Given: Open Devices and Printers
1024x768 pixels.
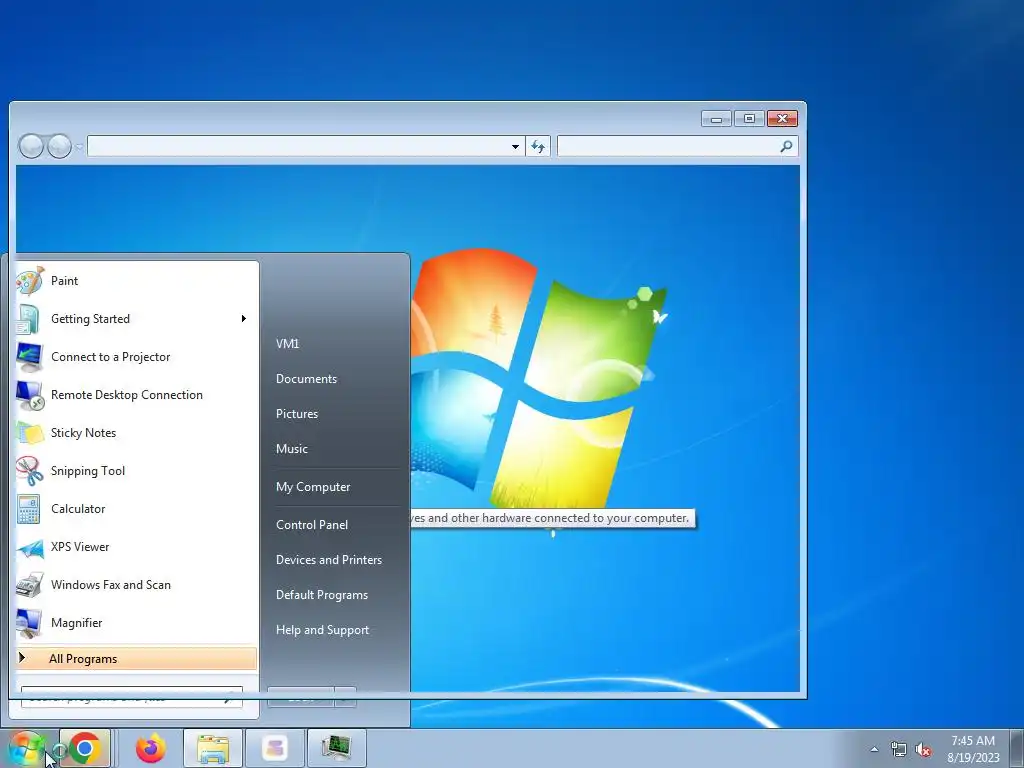Looking at the screenshot, I should 328,560.
